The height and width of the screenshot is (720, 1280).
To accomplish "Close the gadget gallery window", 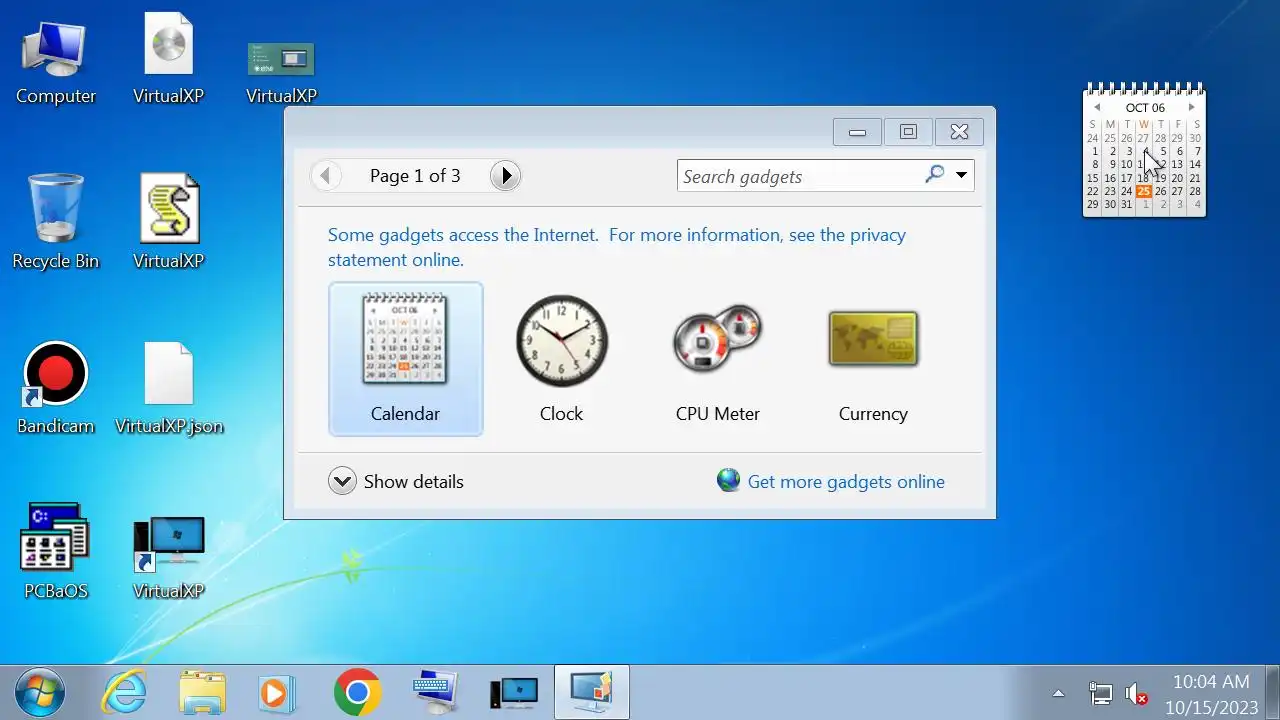I will (959, 132).
